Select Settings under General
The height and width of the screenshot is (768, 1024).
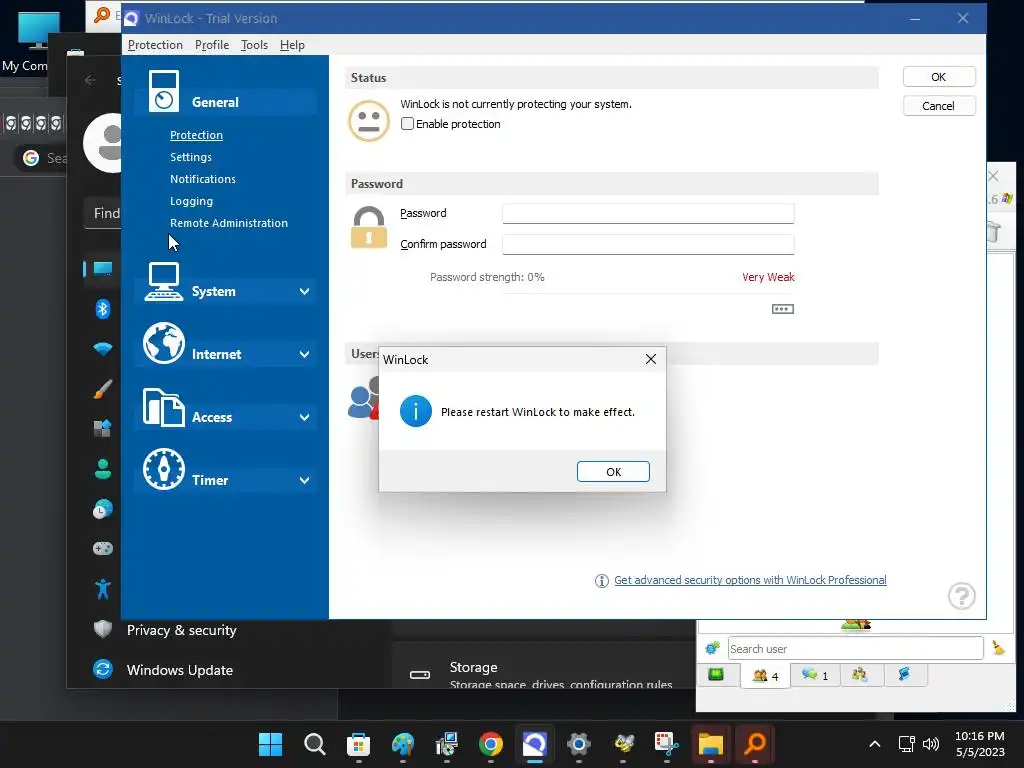191,157
